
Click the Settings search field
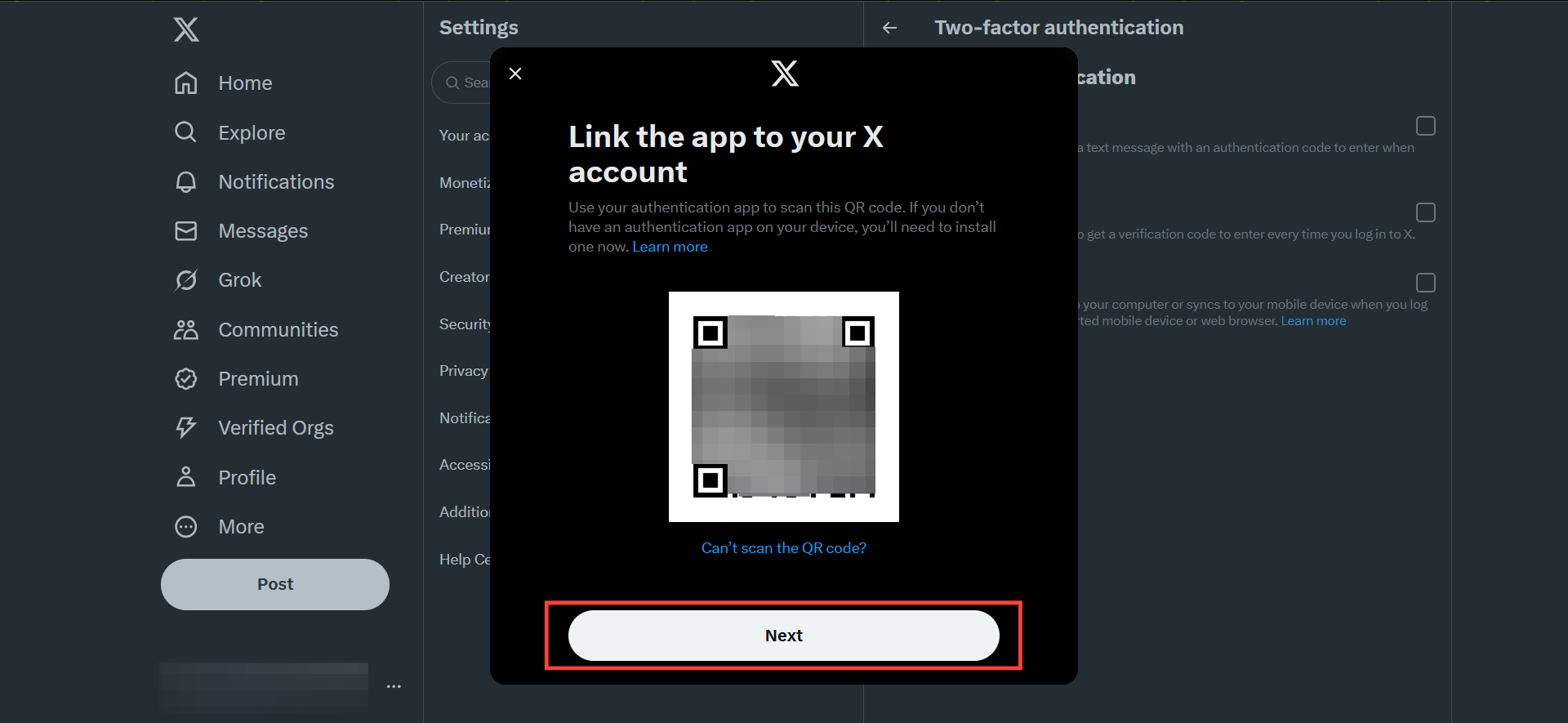click(461, 83)
